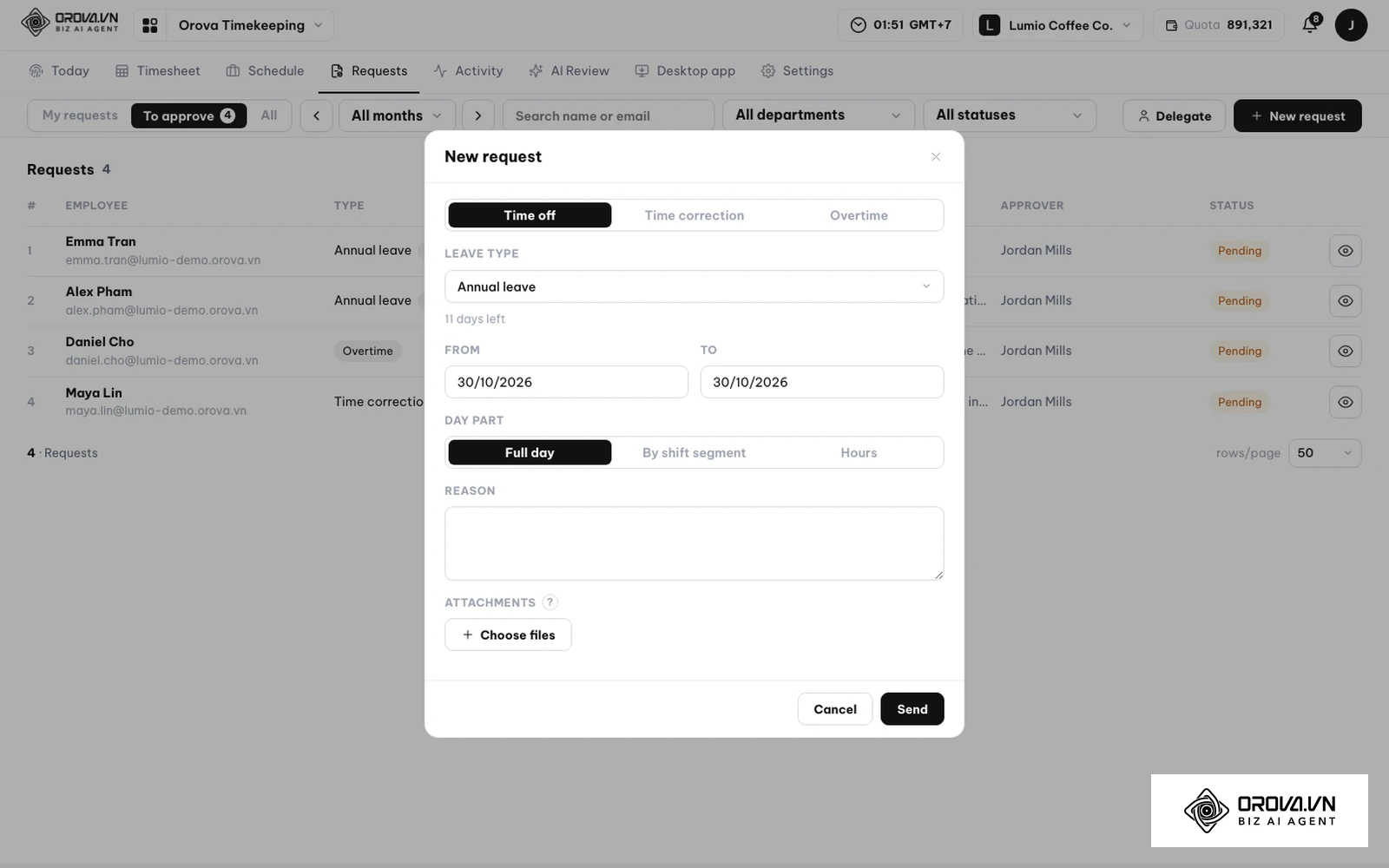
Task: Switch day part to Hours
Action: click(859, 452)
